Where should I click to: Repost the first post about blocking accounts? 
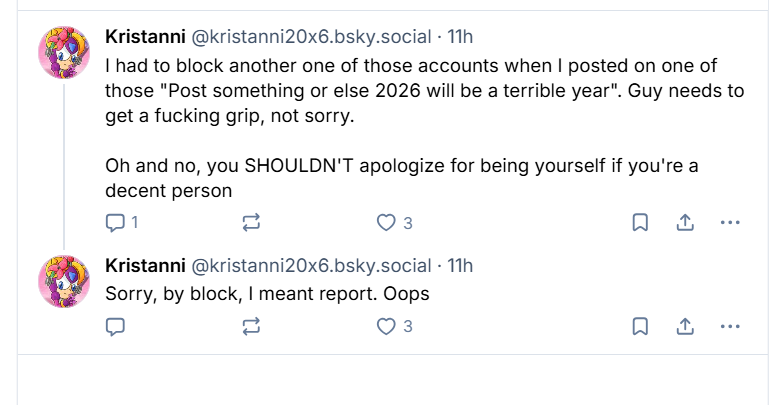(252, 223)
